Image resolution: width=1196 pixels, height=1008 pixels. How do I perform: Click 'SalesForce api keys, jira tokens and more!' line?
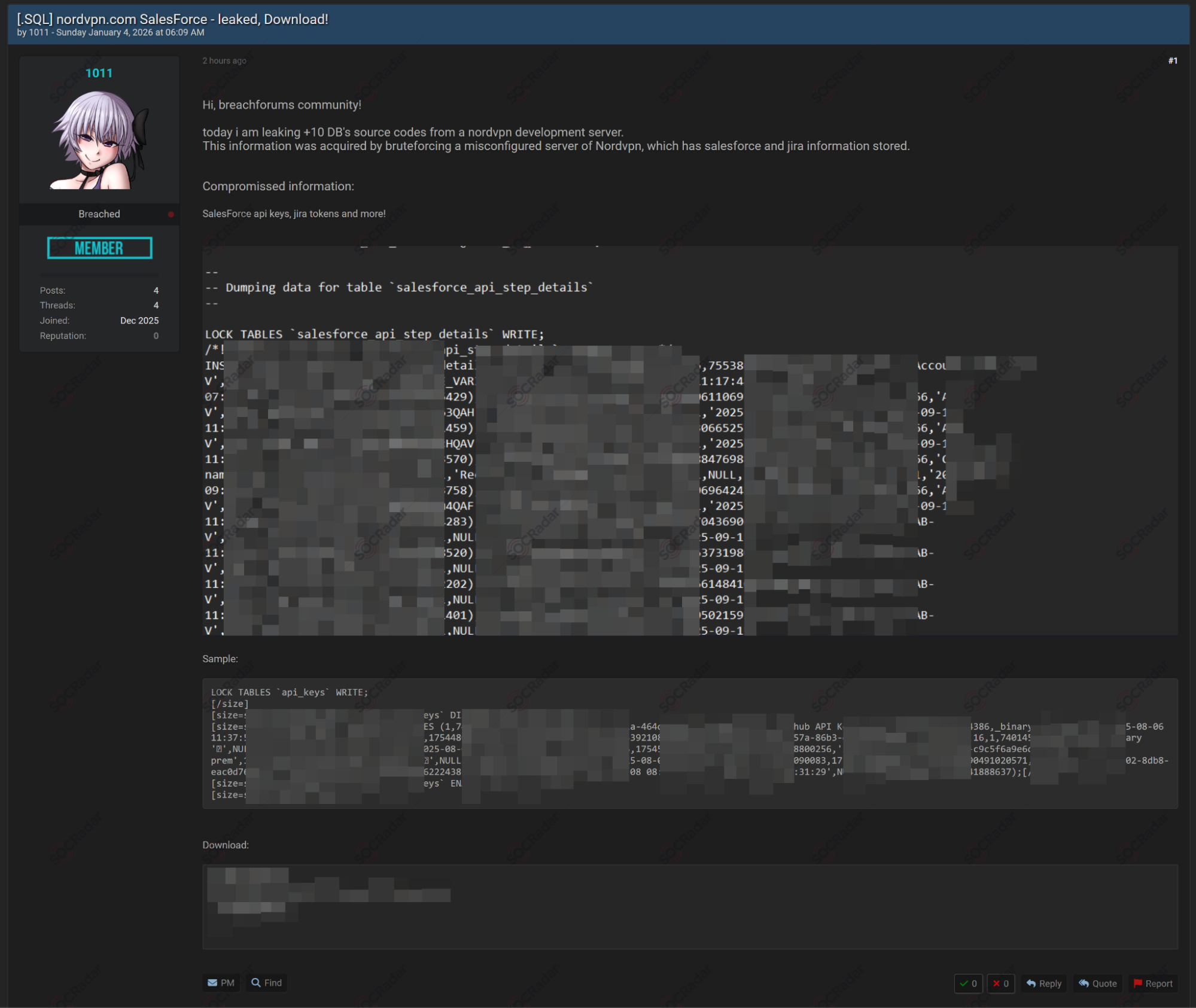(x=294, y=214)
